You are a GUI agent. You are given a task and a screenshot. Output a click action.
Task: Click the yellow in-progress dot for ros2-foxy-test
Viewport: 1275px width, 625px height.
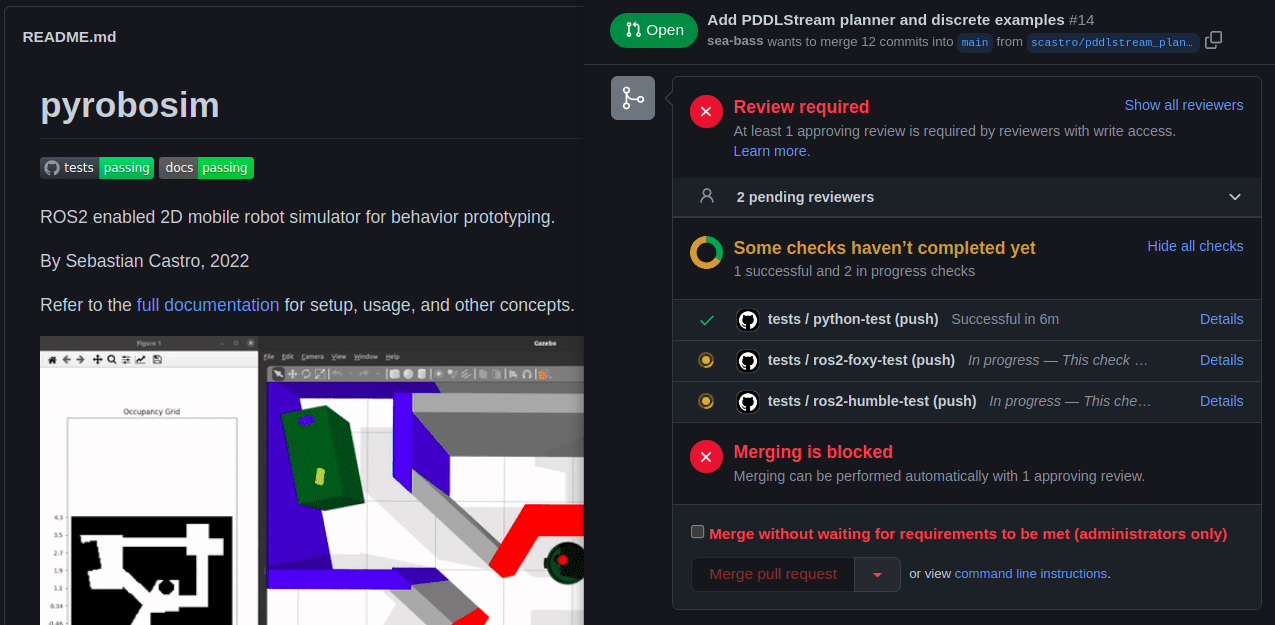click(706, 360)
